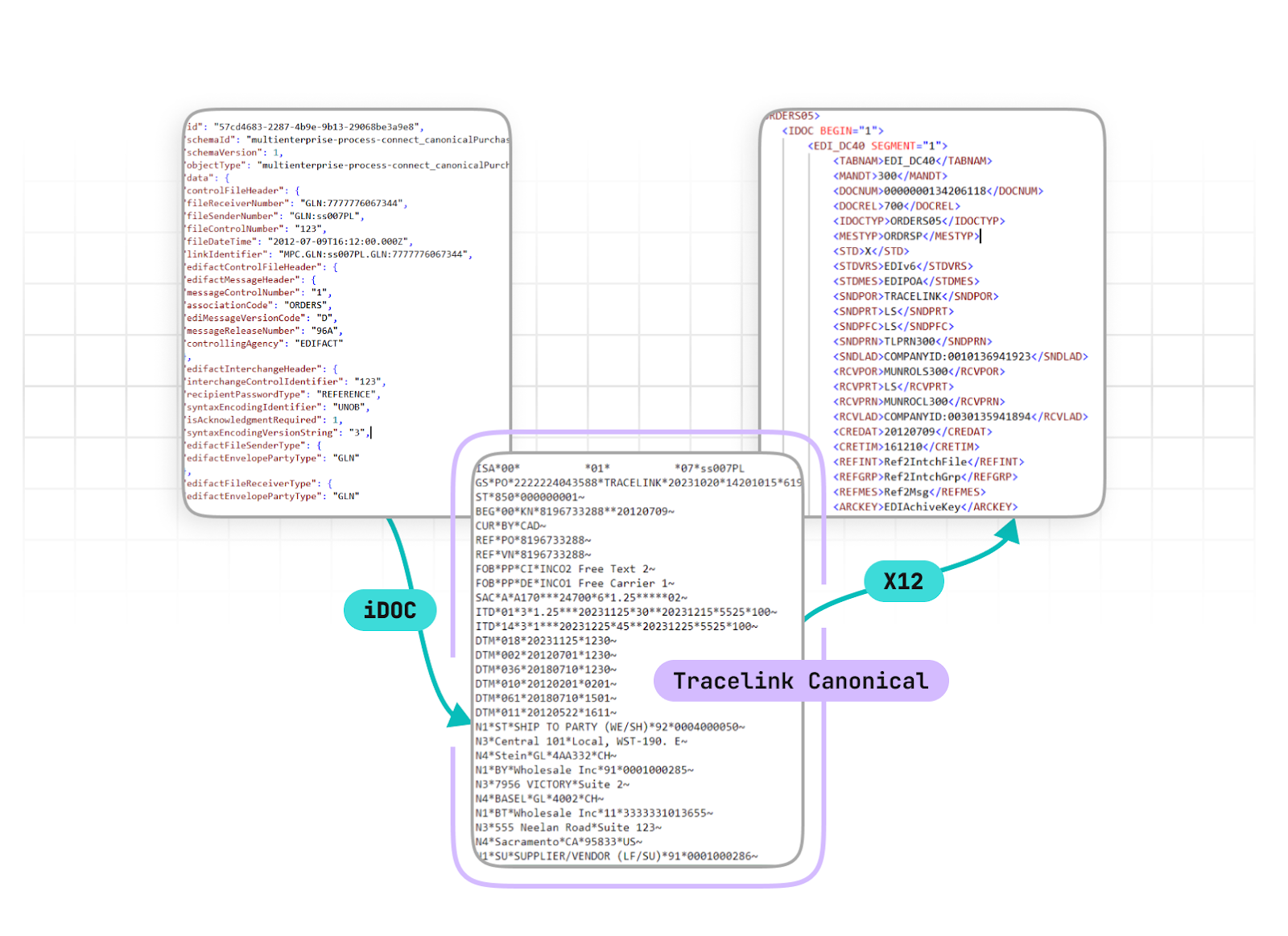Click the "fileSenderNumber": "GLN:ss007PL" line
The width and height of the screenshot is (1288, 936).
point(275,216)
